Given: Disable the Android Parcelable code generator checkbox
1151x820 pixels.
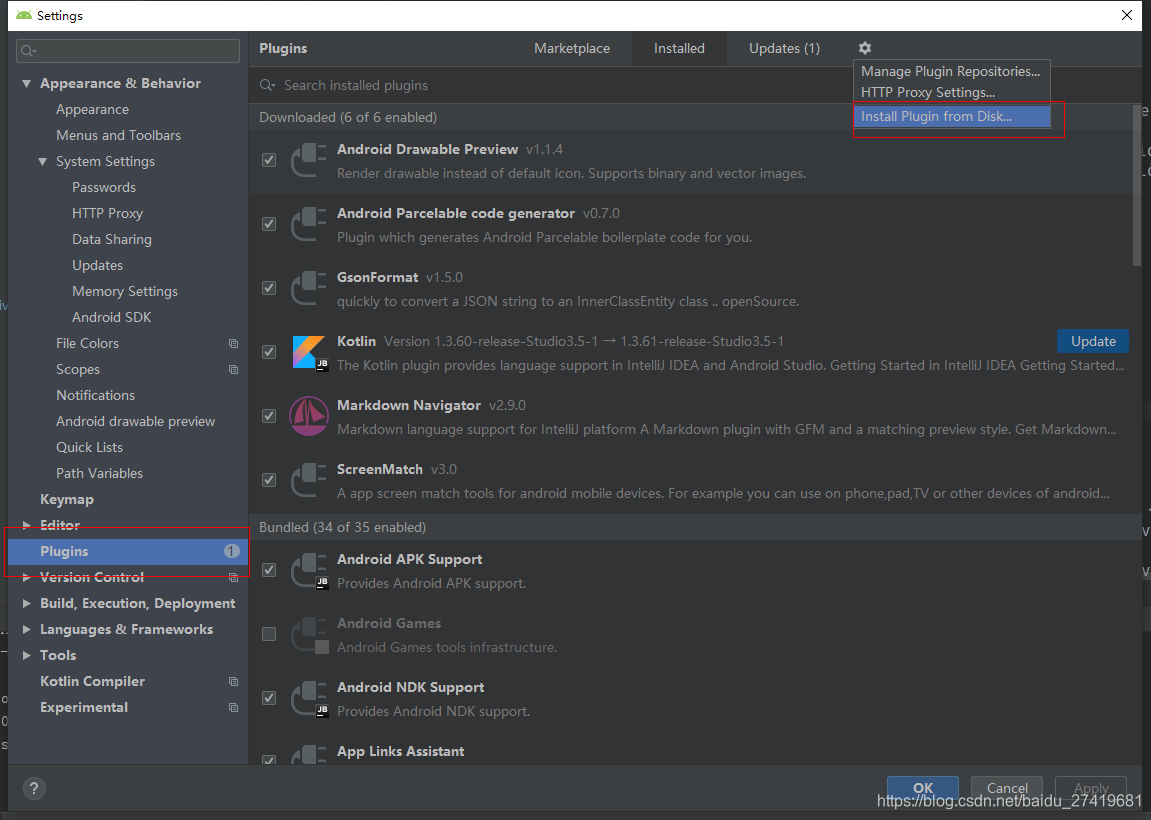Looking at the screenshot, I should pos(269,224).
